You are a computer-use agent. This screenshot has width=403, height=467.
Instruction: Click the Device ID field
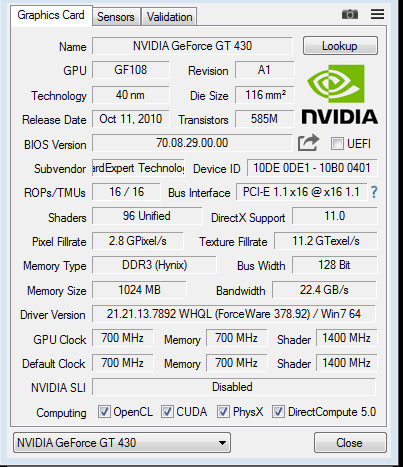tap(312, 168)
